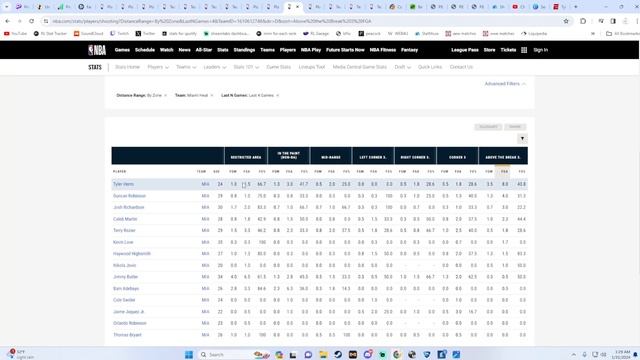Open the Twitch bookmark
The width and height of the screenshot is (640, 360).
point(120,33)
